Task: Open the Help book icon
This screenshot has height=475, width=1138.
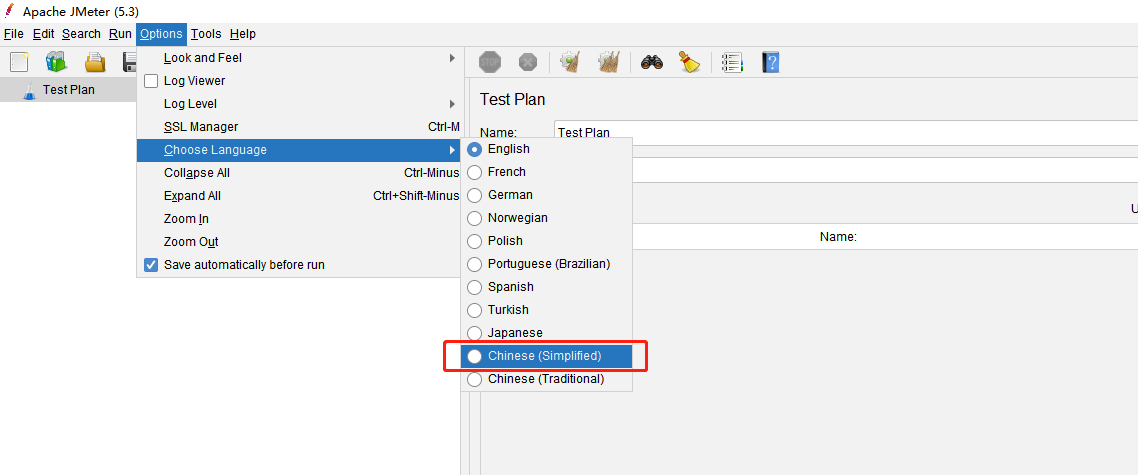Action: click(x=771, y=62)
